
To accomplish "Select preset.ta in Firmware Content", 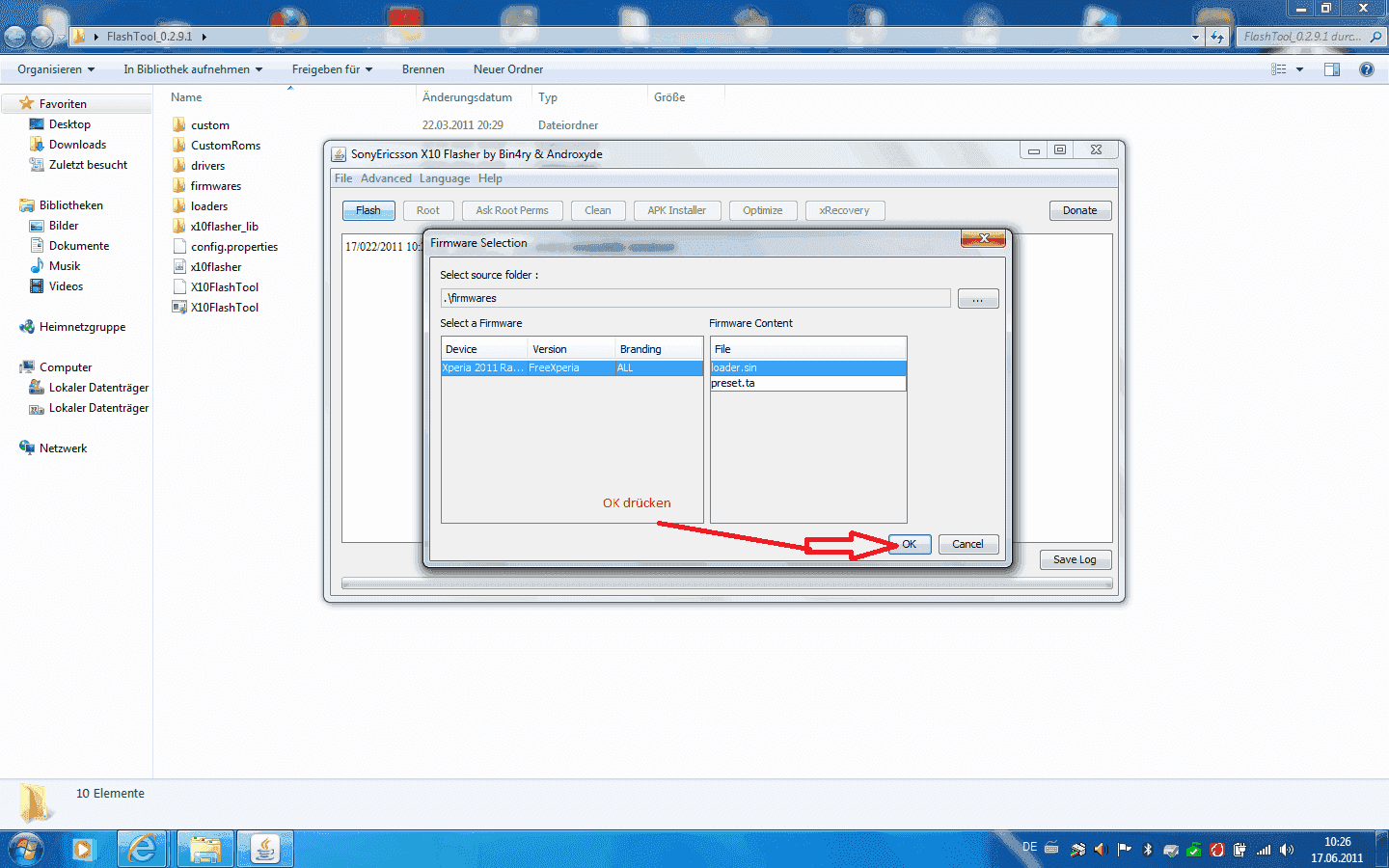I will point(808,384).
